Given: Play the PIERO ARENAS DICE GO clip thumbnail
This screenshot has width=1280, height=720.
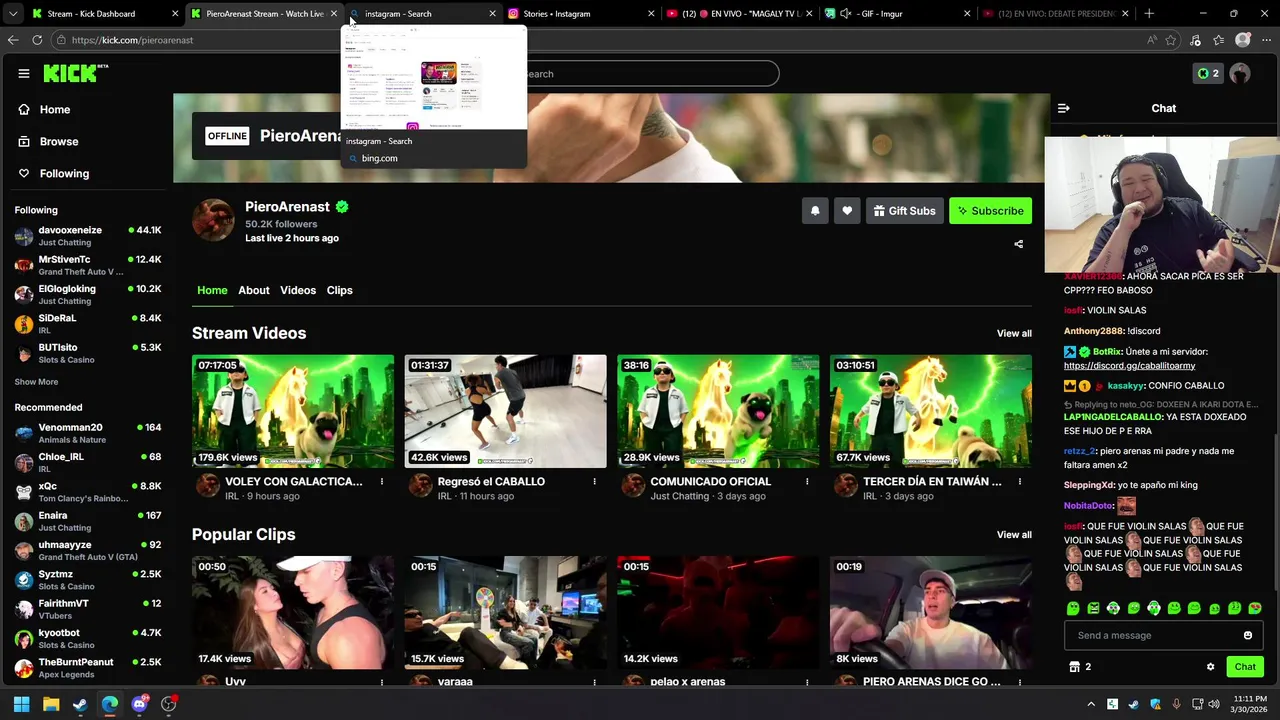Looking at the screenshot, I should [931, 612].
